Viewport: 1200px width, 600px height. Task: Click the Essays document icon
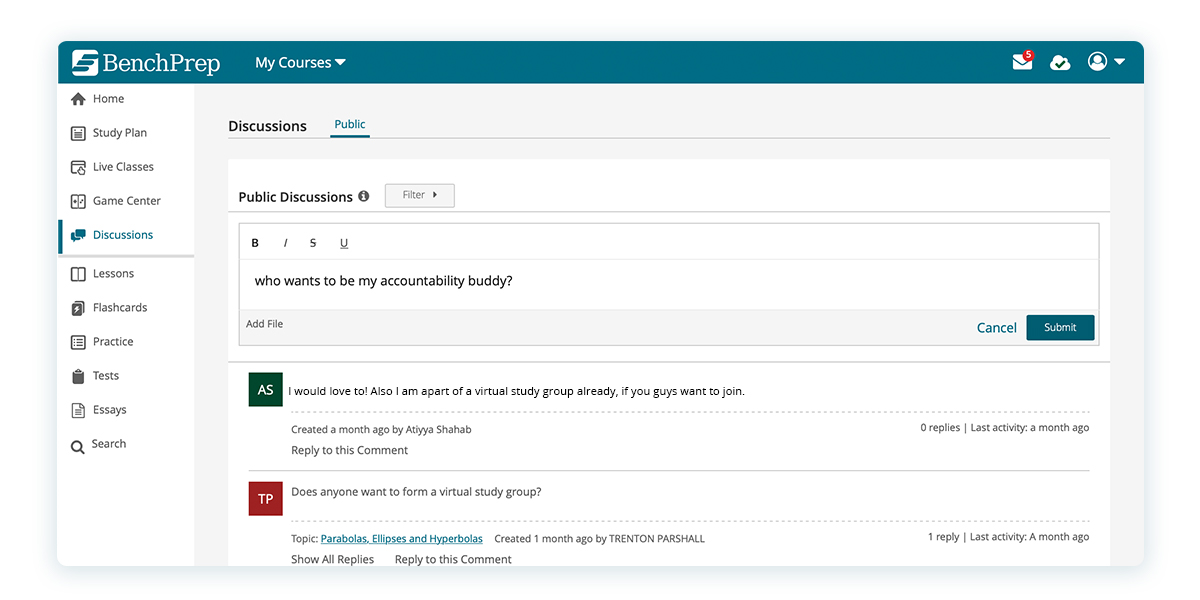[78, 410]
